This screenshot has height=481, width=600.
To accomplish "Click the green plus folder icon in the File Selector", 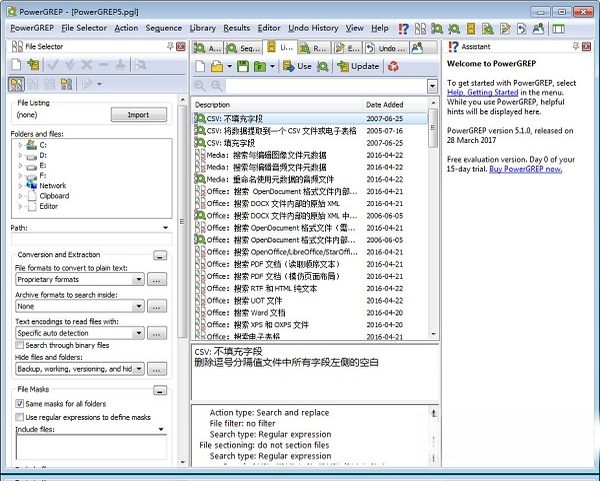I will coord(33,65).
